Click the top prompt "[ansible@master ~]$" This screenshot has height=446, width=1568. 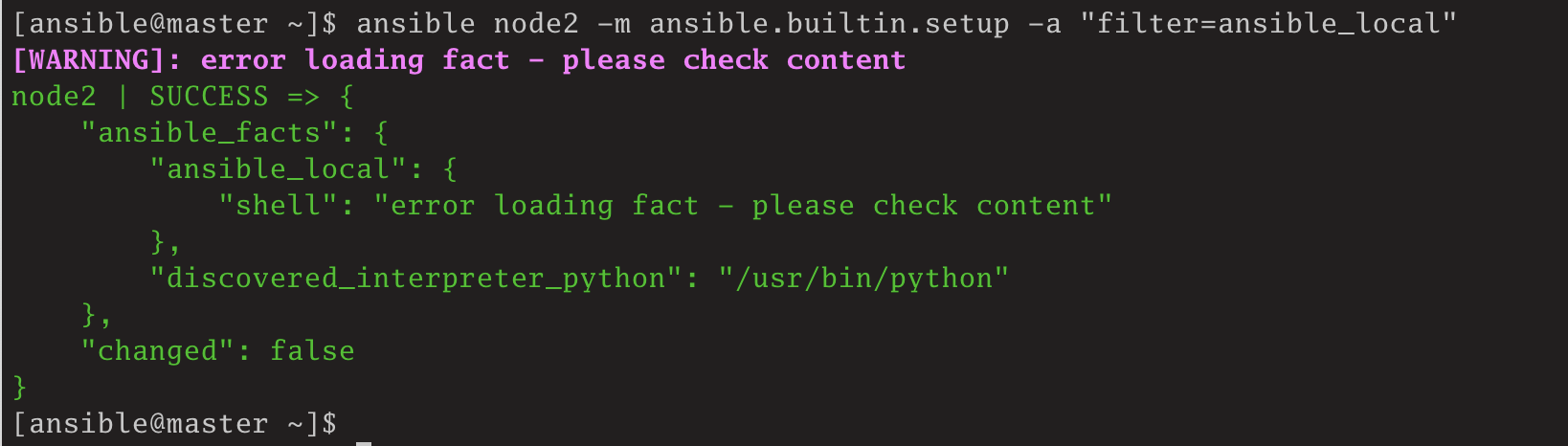[x=174, y=24]
